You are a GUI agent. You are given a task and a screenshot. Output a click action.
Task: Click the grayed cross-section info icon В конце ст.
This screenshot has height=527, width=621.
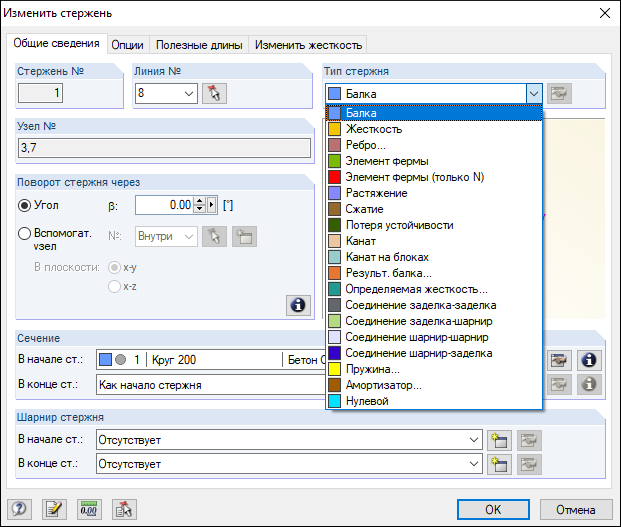[589, 384]
